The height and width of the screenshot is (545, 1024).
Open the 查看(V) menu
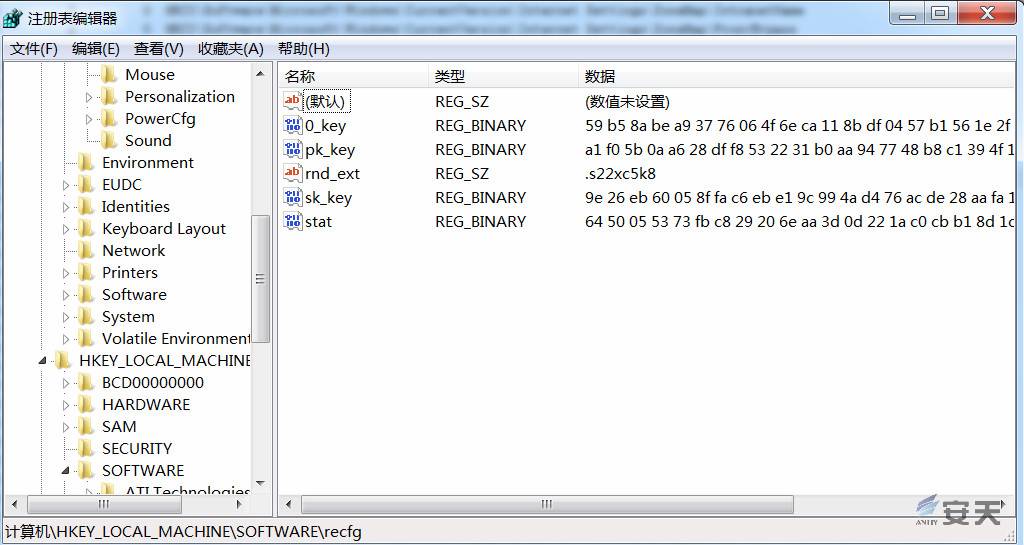[158, 49]
